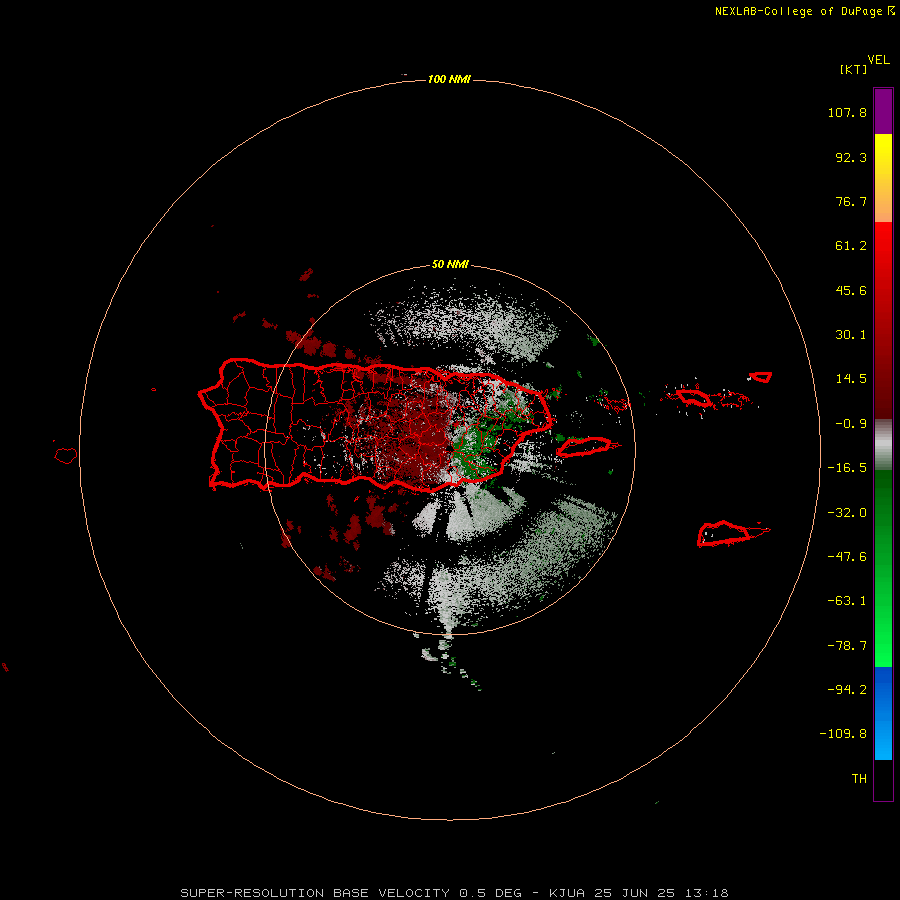Image resolution: width=900 pixels, height=900 pixels.
Task: Click the 45.6 legend value
Action: pyautogui.click(x=851, y=290)
